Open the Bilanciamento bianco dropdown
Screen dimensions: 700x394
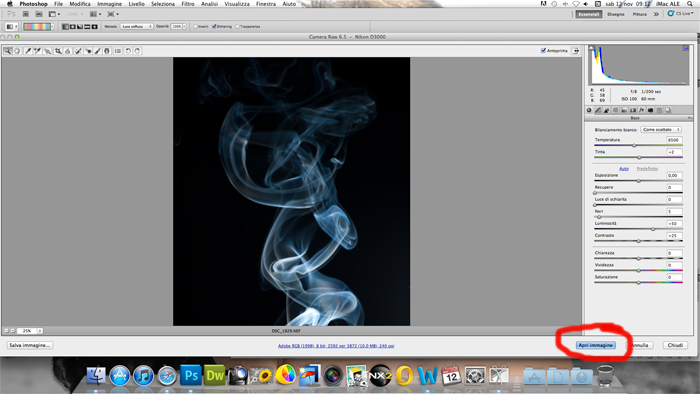pyautogui.click(x=661, y=129)
